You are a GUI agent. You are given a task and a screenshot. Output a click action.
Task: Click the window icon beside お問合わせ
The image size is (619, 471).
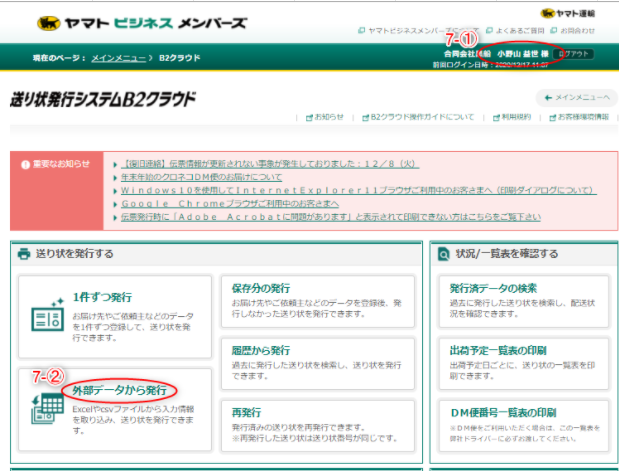tap(554, 30)
